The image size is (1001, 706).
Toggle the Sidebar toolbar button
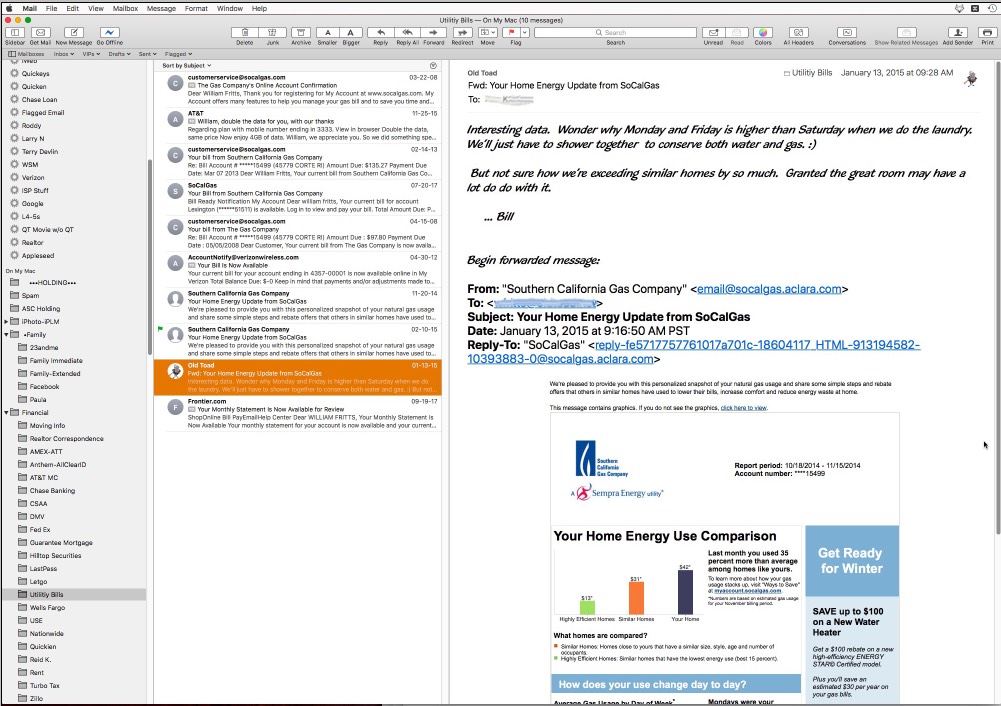[15, 33]
